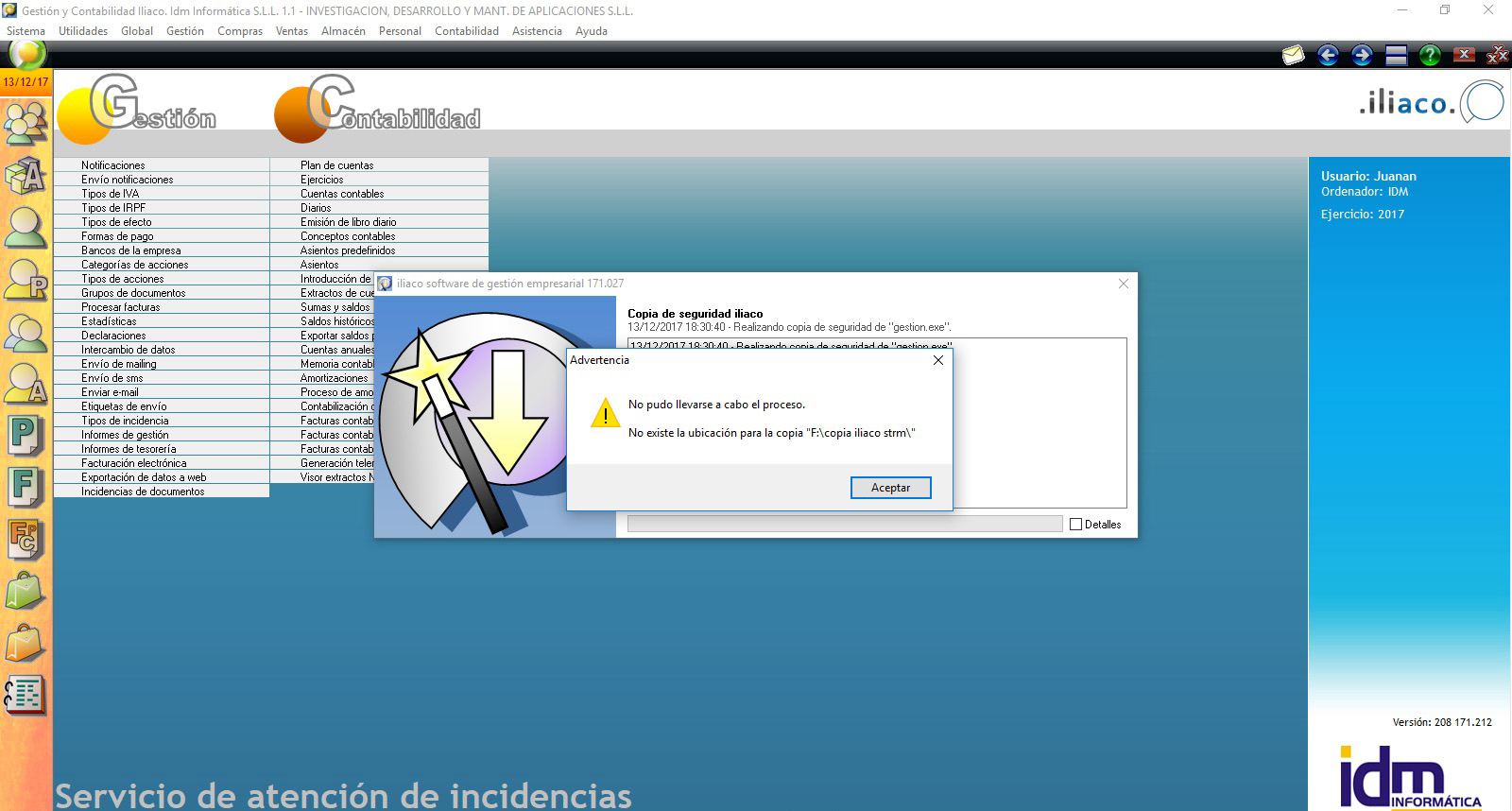Click the iliaco brand logo top right
This screenshot has height=811, width=1512.
coord(1431,102)
